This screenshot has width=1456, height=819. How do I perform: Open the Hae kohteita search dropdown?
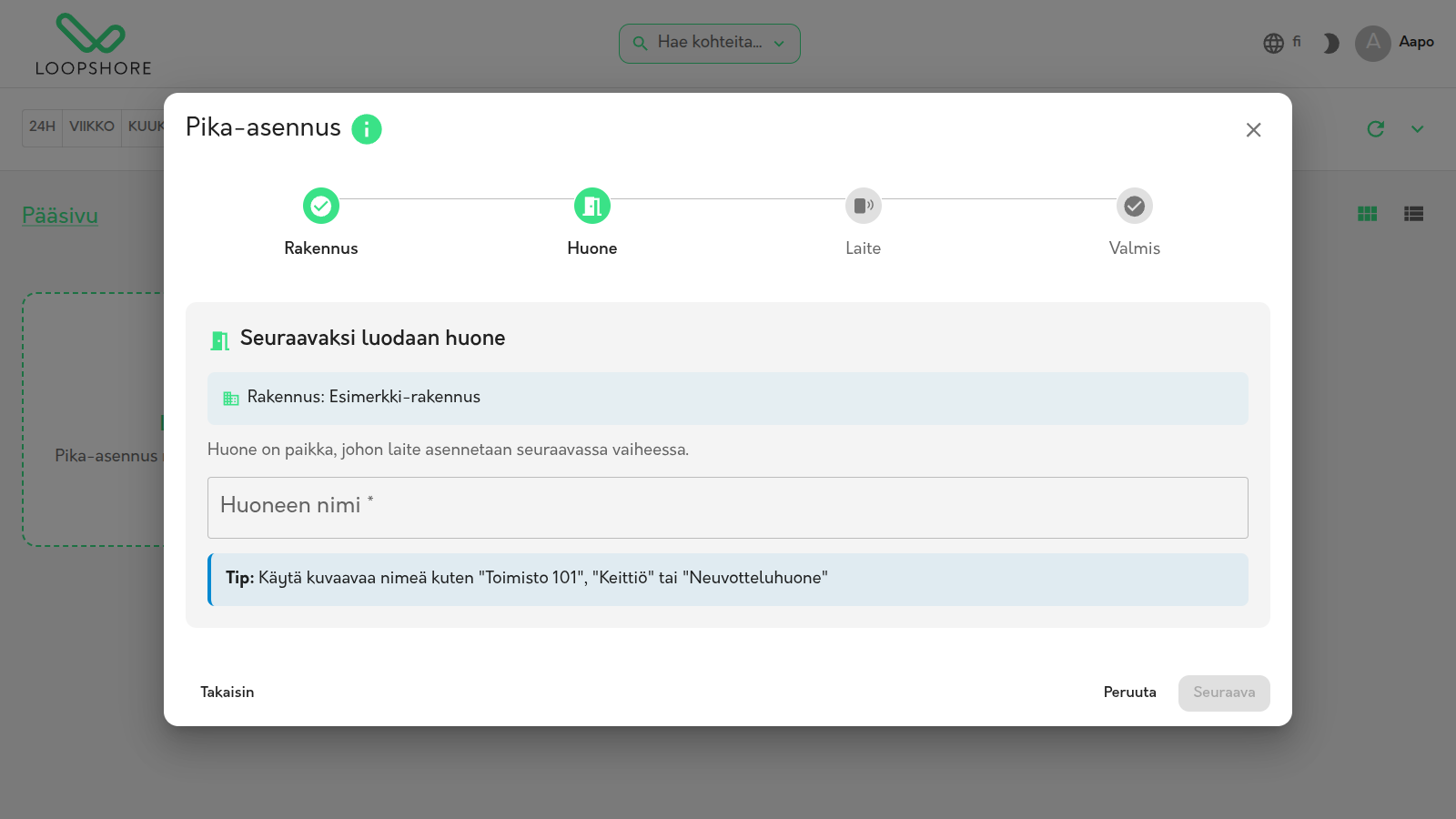pos(710,44)
